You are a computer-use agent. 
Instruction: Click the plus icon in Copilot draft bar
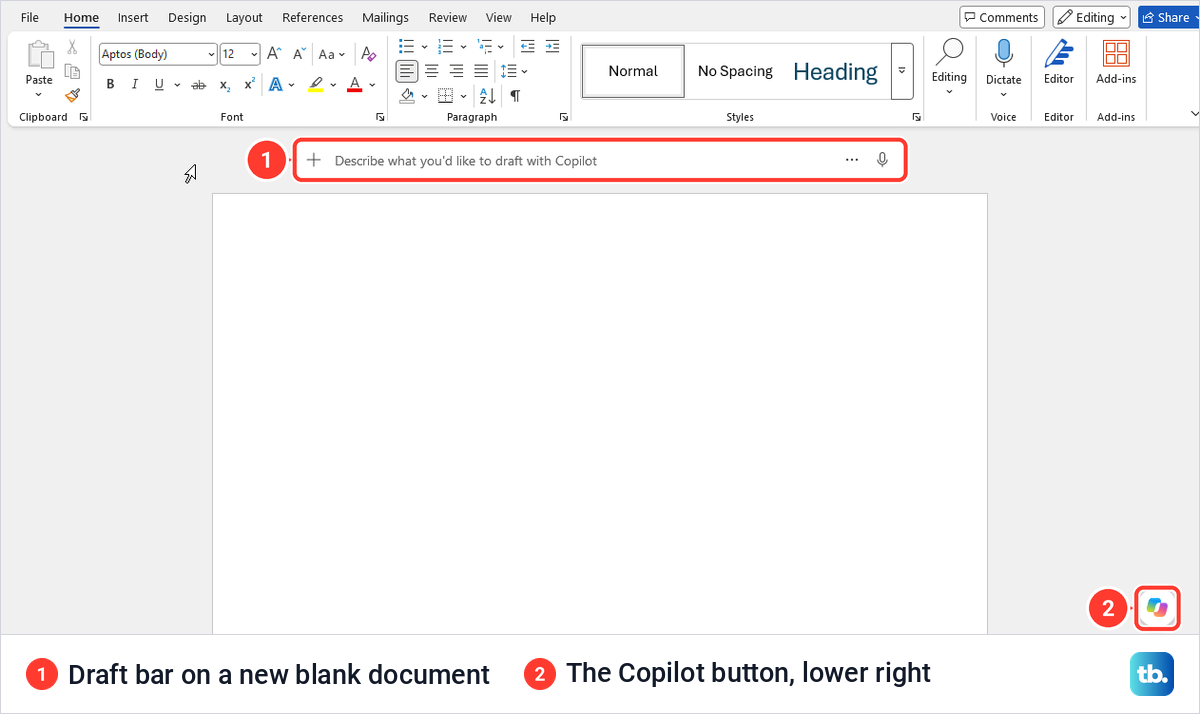tap(314, 160)
